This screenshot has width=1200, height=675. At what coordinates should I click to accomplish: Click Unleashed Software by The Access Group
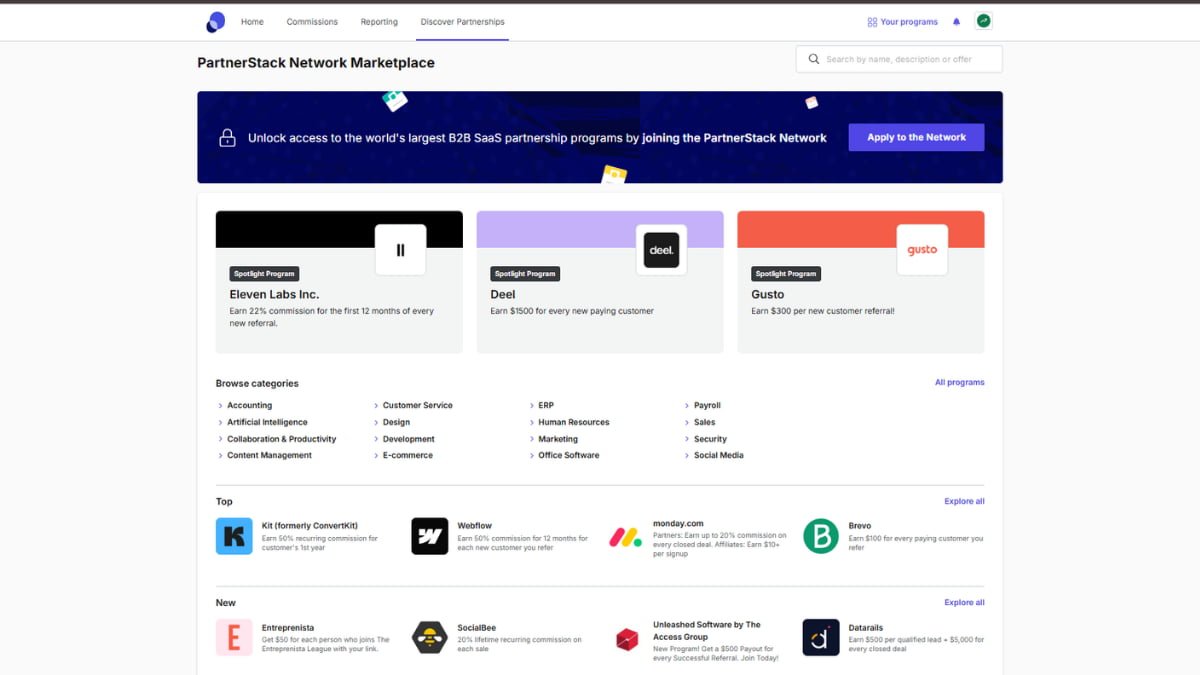point(707,630)
